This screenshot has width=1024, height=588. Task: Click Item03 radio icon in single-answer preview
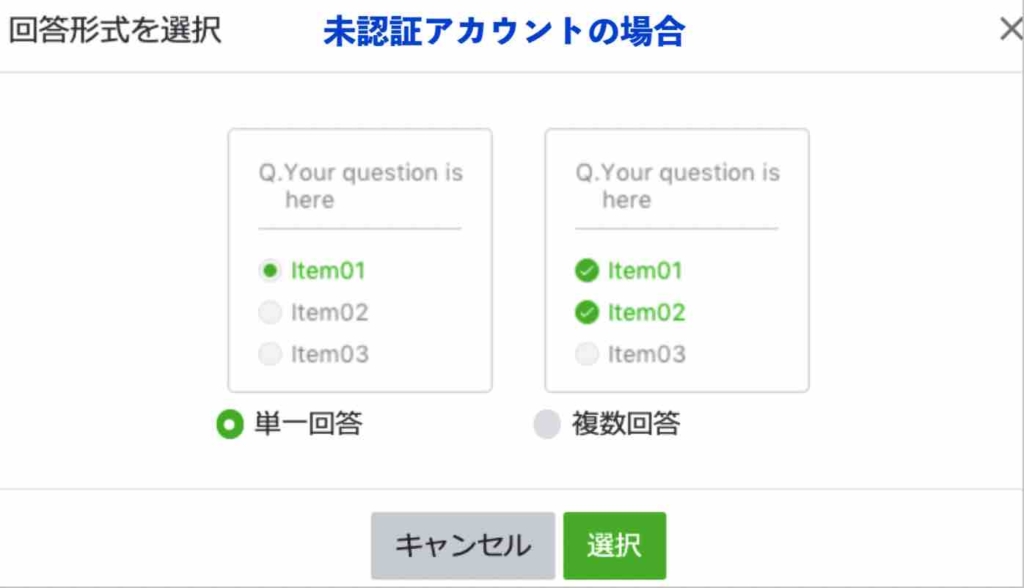click(270, 354)
